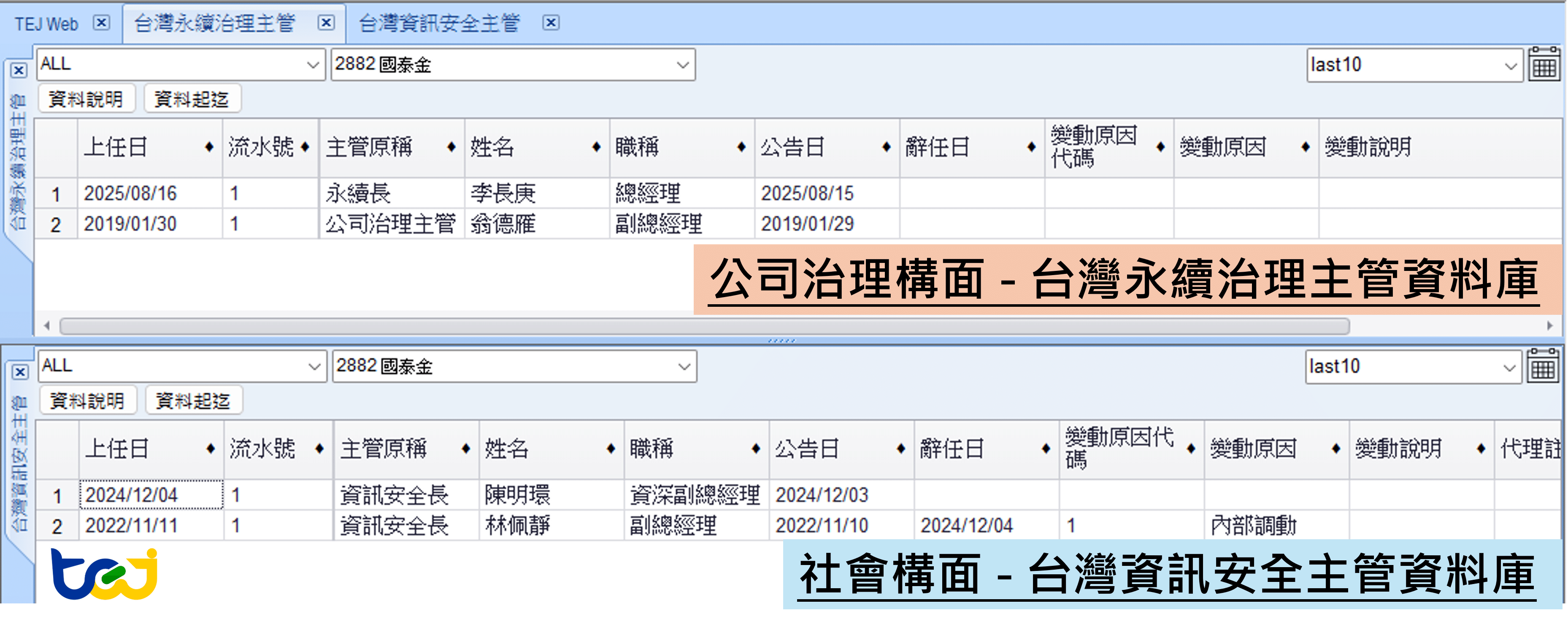Image resolution: width=1568 pixels, height=630 pixels.
Task: Click the 資料說明 button in the bottom panel
Action: (x=87, y=400)
